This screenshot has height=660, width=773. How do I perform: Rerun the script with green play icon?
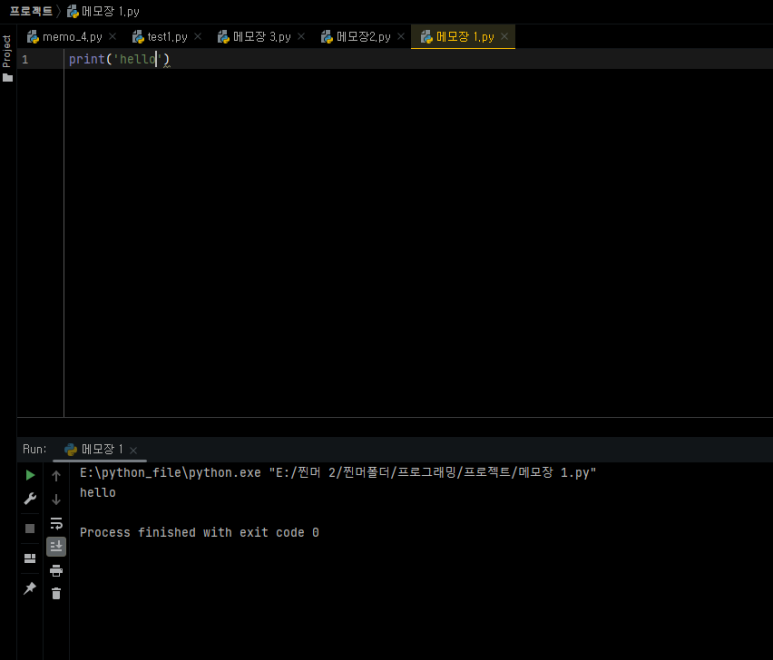coord(30,475)
